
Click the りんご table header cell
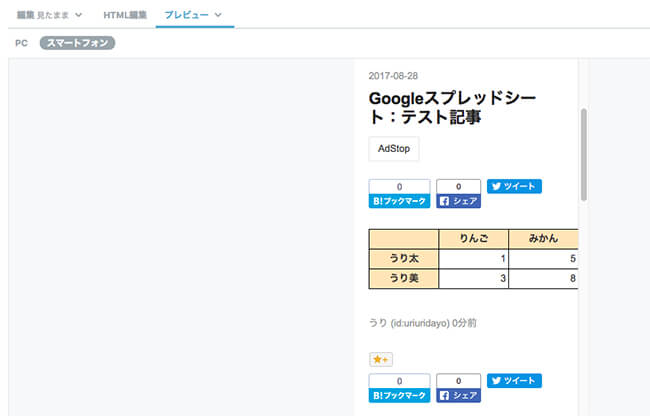tap(473, 239)
